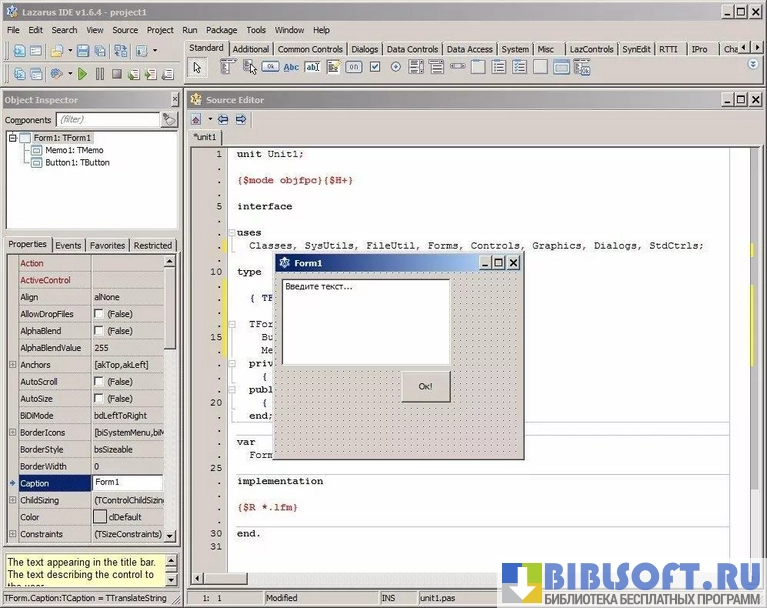Open the Project menu
This screenshot has height=608, width=767.
[160, 30]
